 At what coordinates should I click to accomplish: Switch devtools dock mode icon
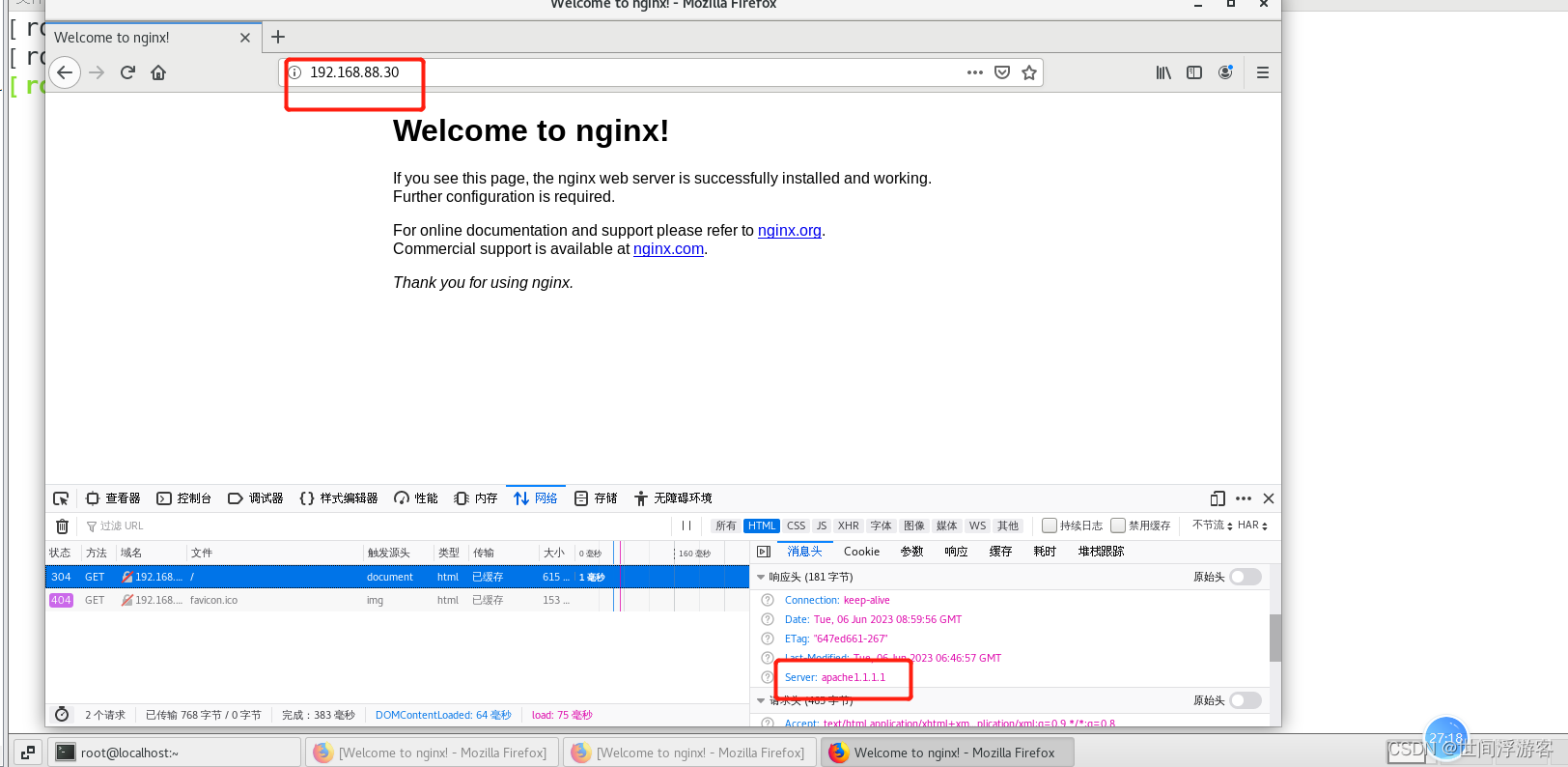point(1218,498)
